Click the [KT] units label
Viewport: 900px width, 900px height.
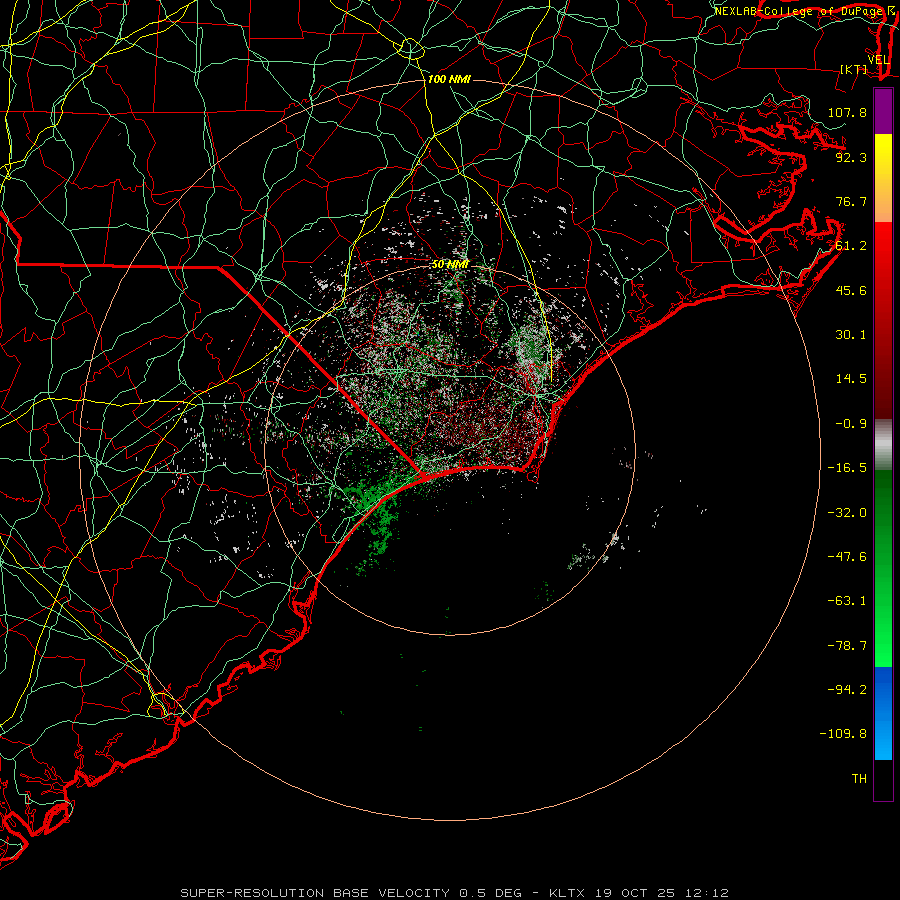(x=854, y=69)
